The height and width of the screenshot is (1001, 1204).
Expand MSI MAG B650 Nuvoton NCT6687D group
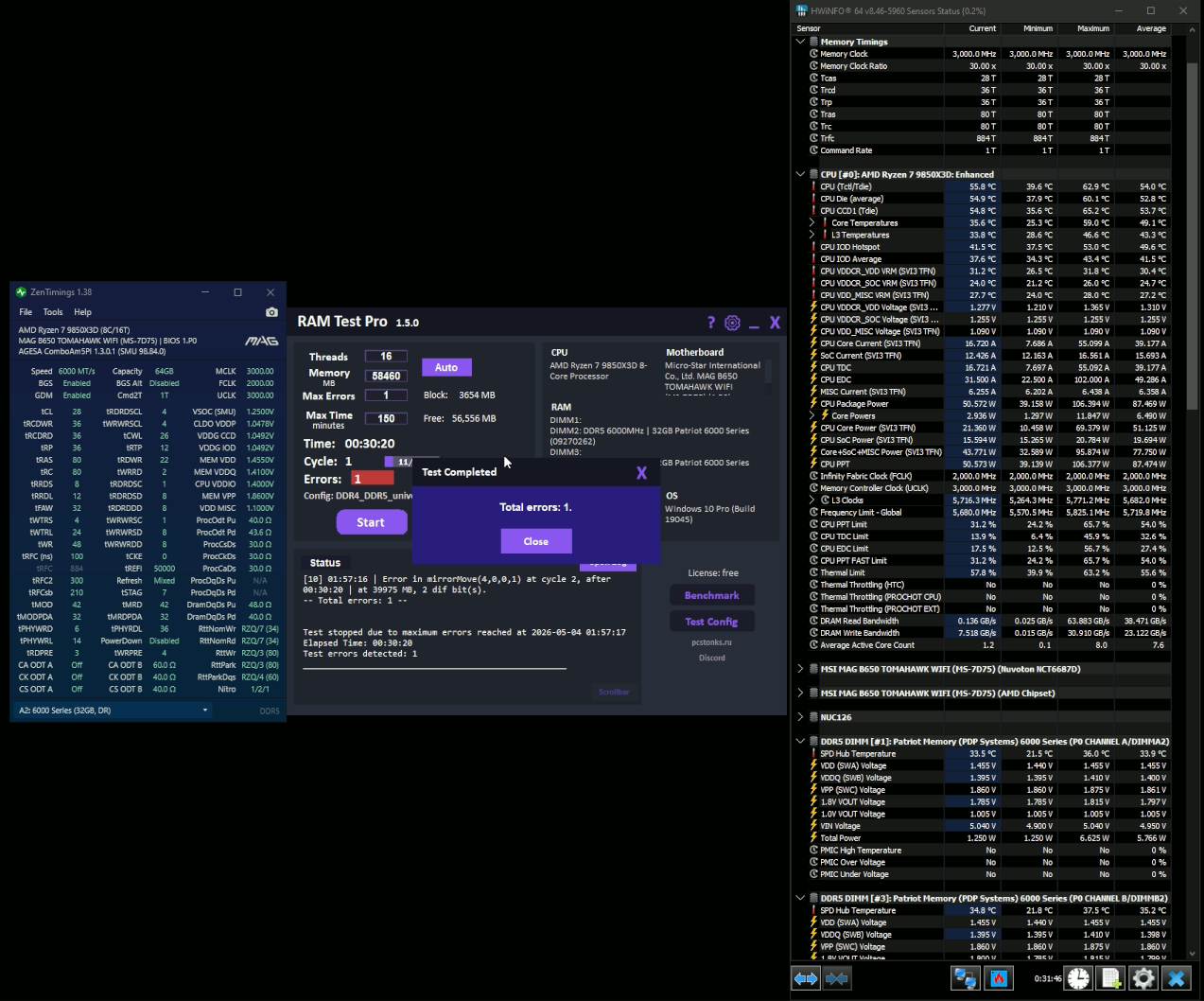[800, 669]
